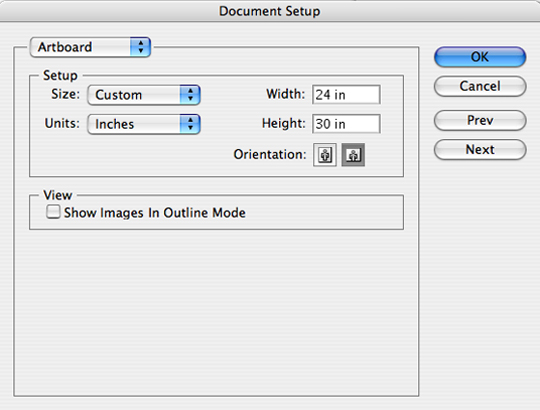The image size is (540, 410).
Task: Enable Show Images In Outline Mode checkbox
Action: [x=53, y=212]
